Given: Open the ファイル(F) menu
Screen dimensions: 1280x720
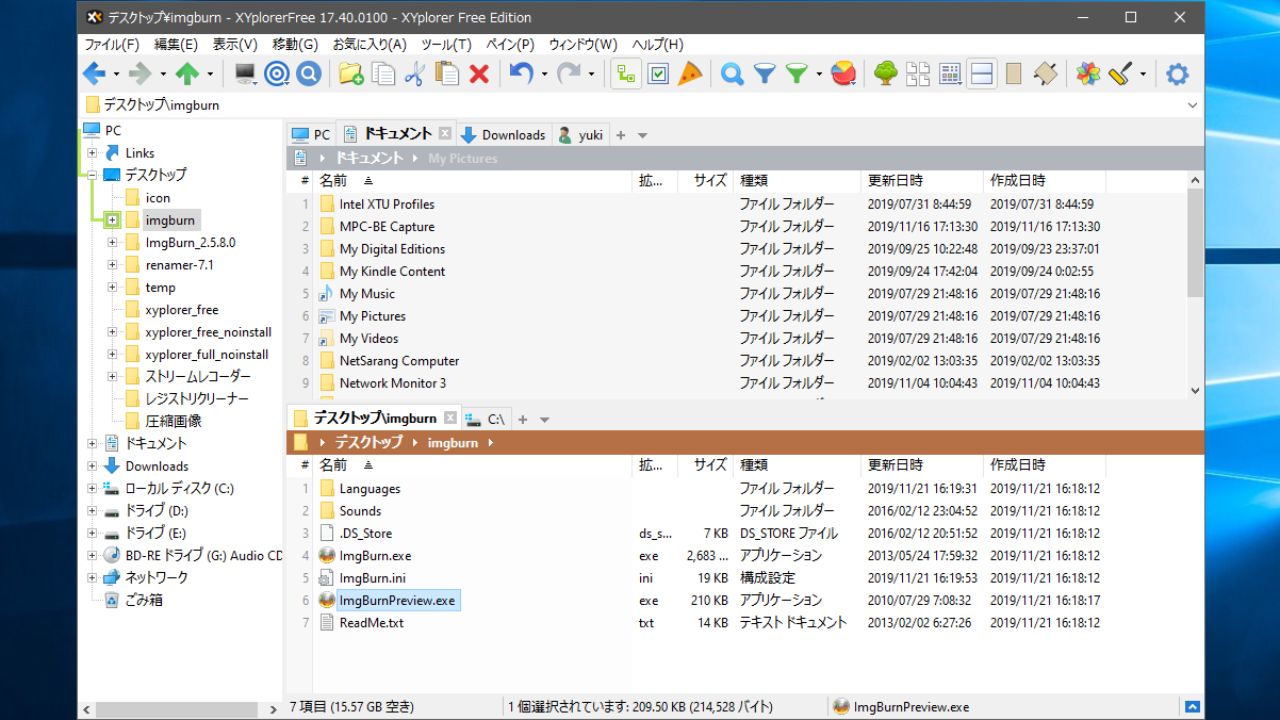Looking at the screenshot, I should coord(111,44).
